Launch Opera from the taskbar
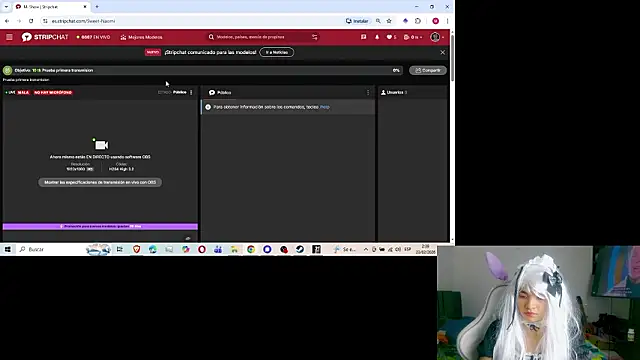 (x=202, y=249)
